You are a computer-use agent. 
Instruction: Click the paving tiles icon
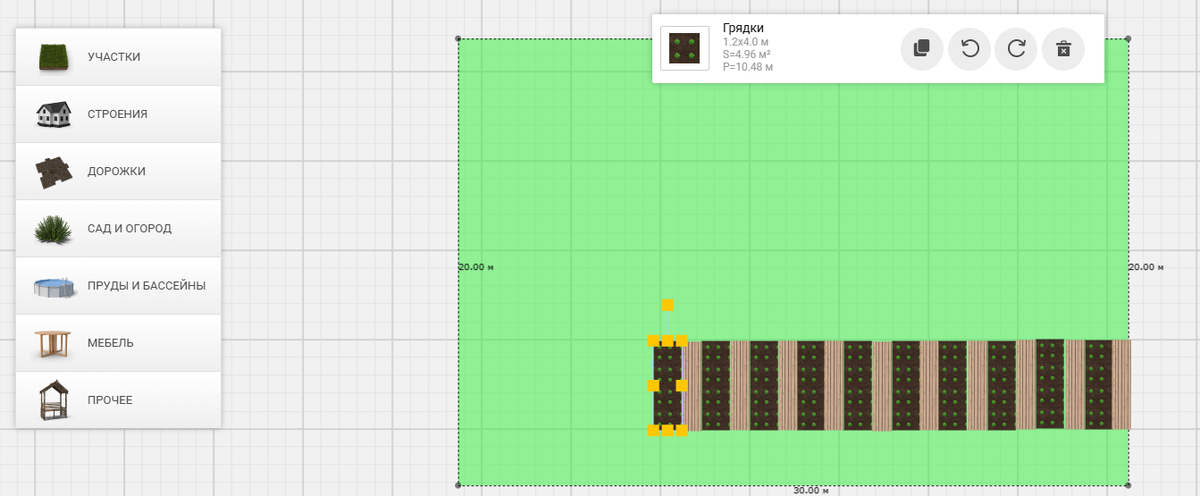(54, 172)
